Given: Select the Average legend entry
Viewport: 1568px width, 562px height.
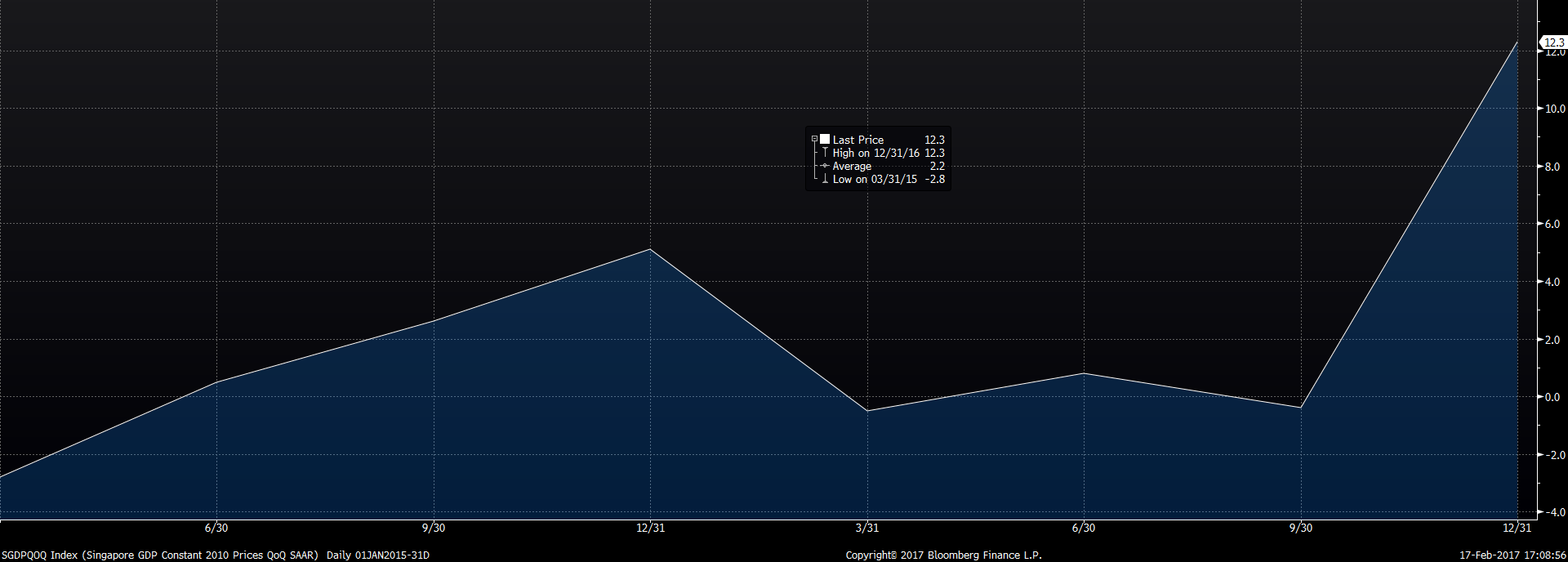Looking at the screenshot, I should [x=852, y=166].
